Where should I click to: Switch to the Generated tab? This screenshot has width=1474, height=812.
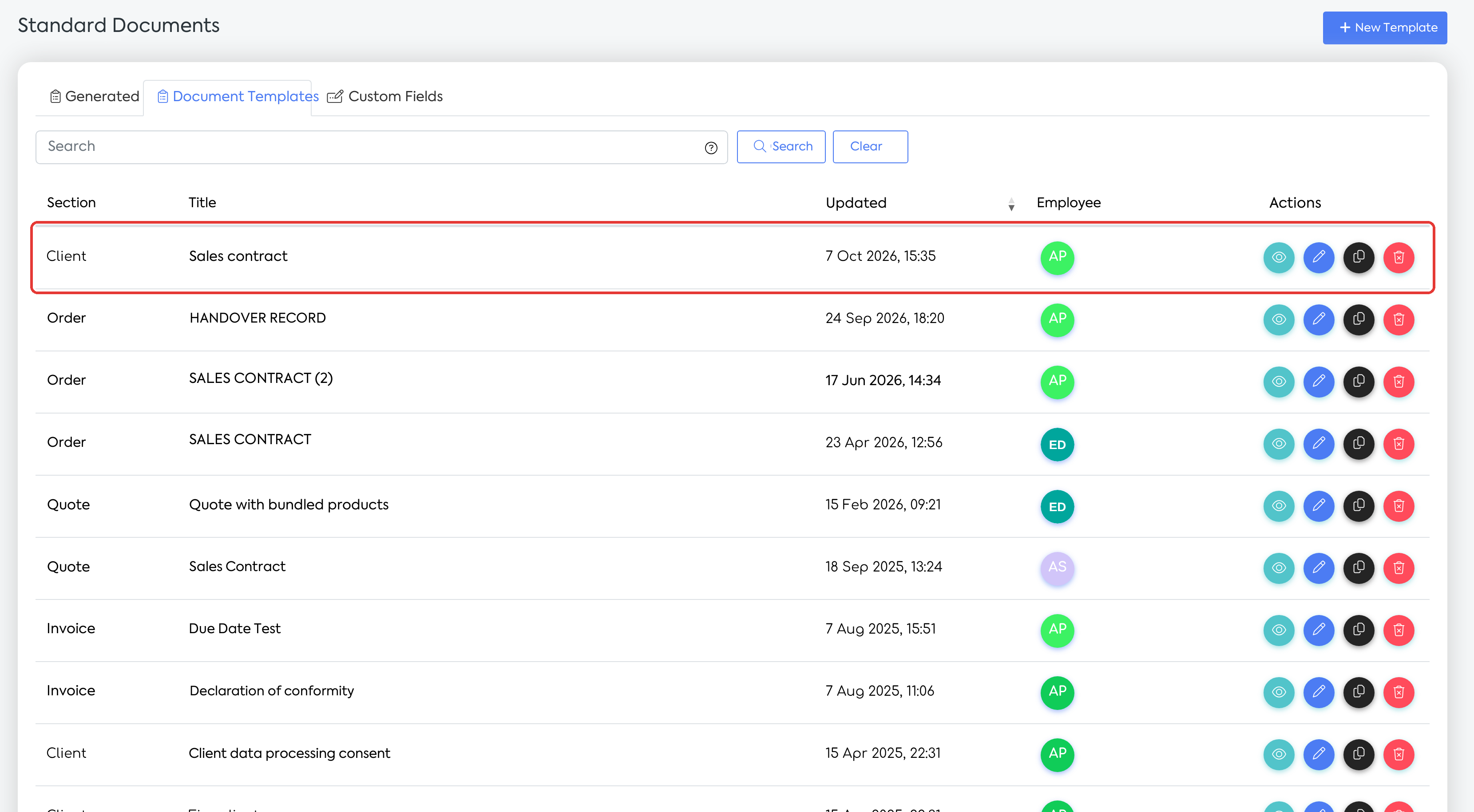[95, 97]
